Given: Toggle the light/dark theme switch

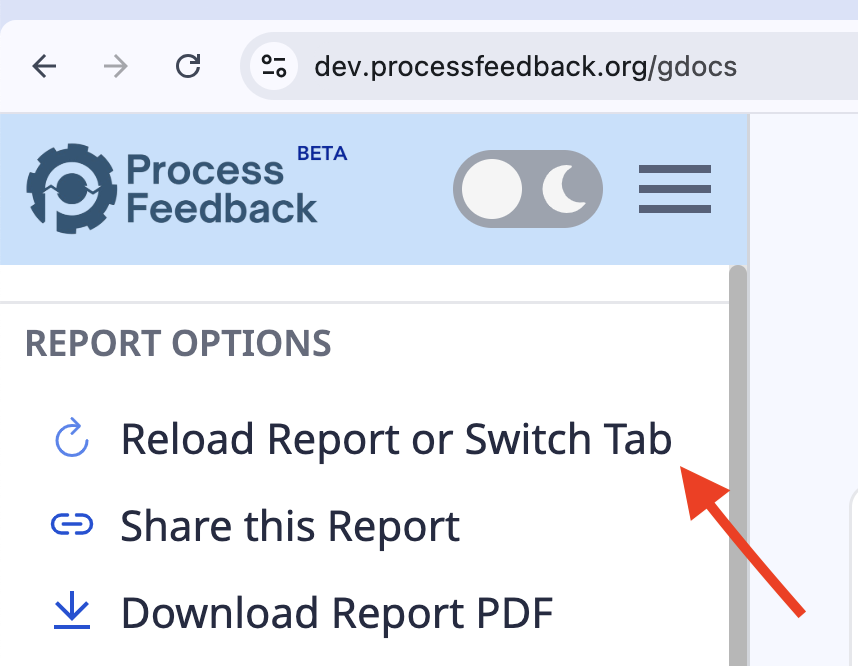Looking at the screenshot, I should point(528,188).
